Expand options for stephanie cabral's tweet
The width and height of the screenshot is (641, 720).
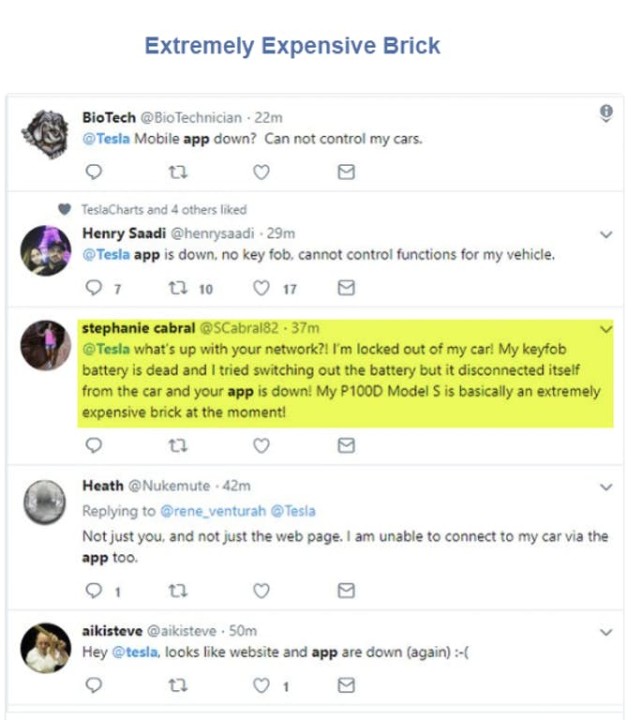[x=606, y=329]
